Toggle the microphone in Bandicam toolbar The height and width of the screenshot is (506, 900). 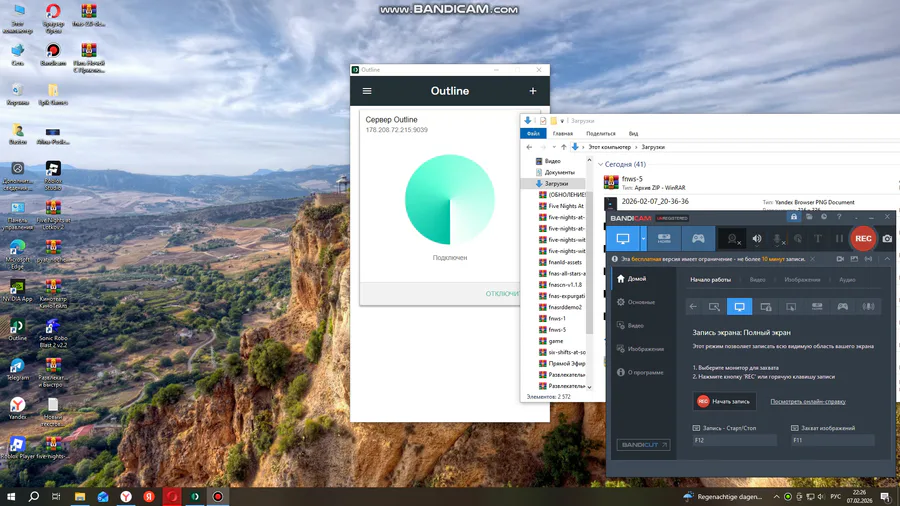(778, 239)
